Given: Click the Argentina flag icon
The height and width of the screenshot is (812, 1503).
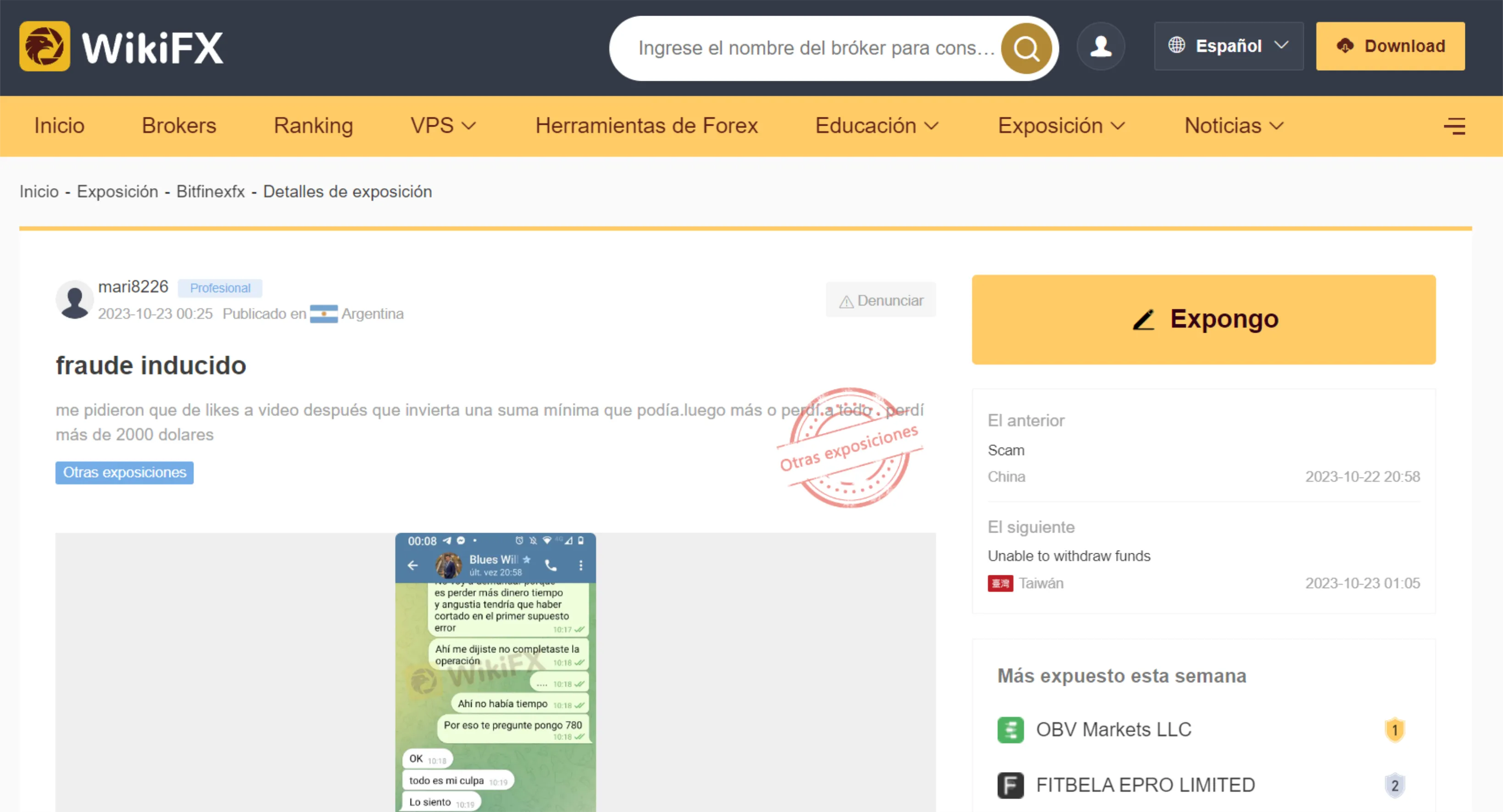Looking at the screenshot, I should pyautogui.click(x=323, y=314).
